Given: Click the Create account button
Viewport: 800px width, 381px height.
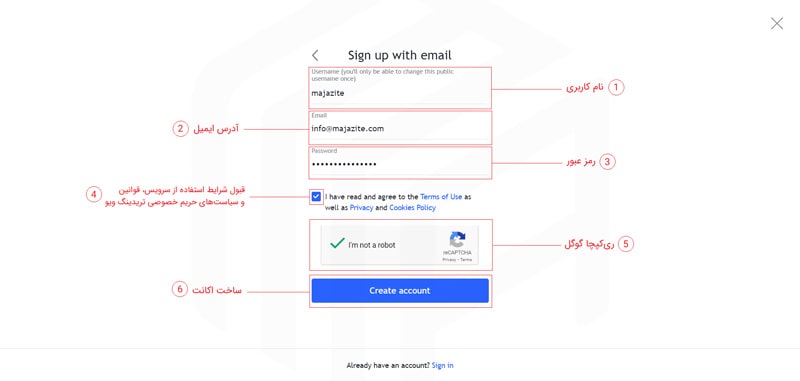Looking at the screenshot, I should [x=400, y=291].
